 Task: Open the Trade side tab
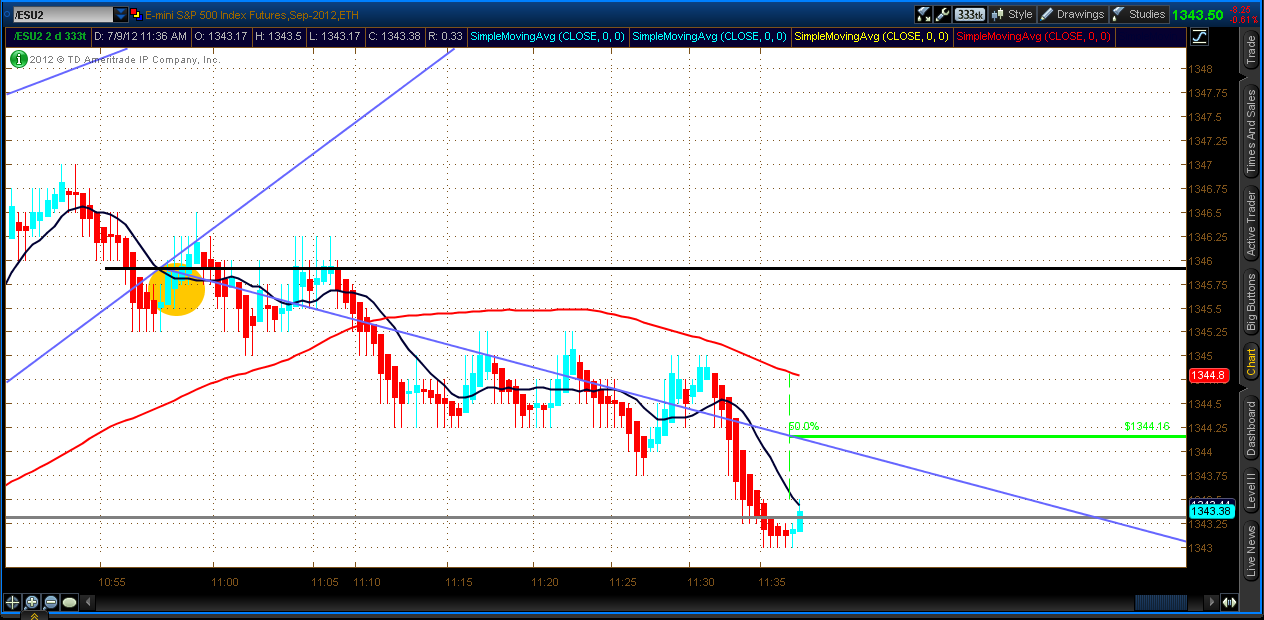tap(1250, 50)
